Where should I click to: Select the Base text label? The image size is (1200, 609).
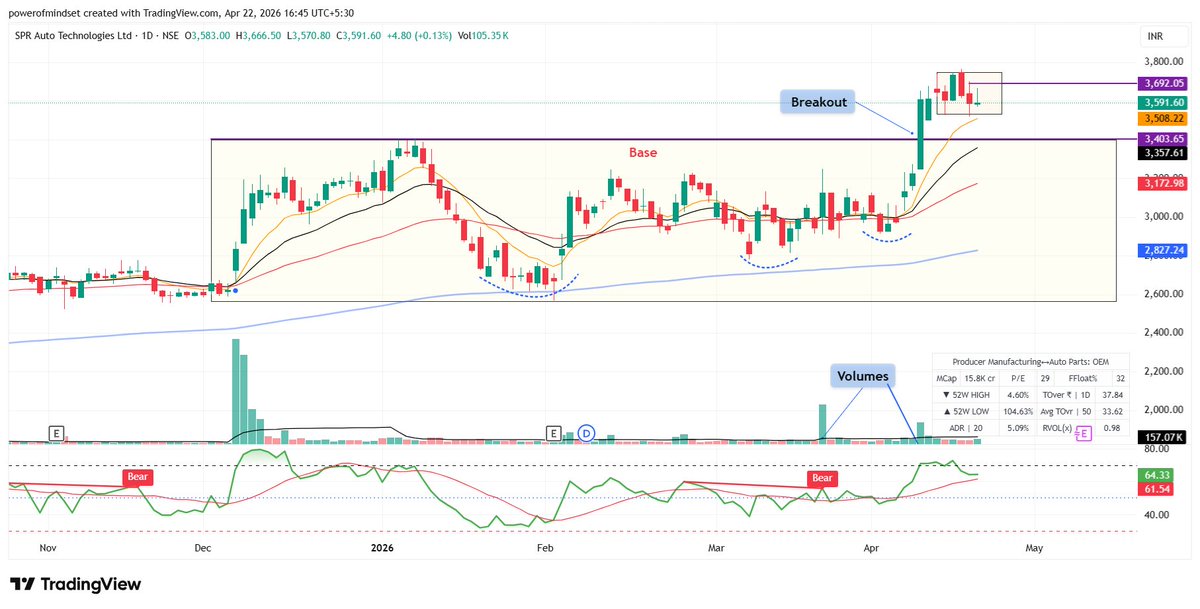click(643, 153)
